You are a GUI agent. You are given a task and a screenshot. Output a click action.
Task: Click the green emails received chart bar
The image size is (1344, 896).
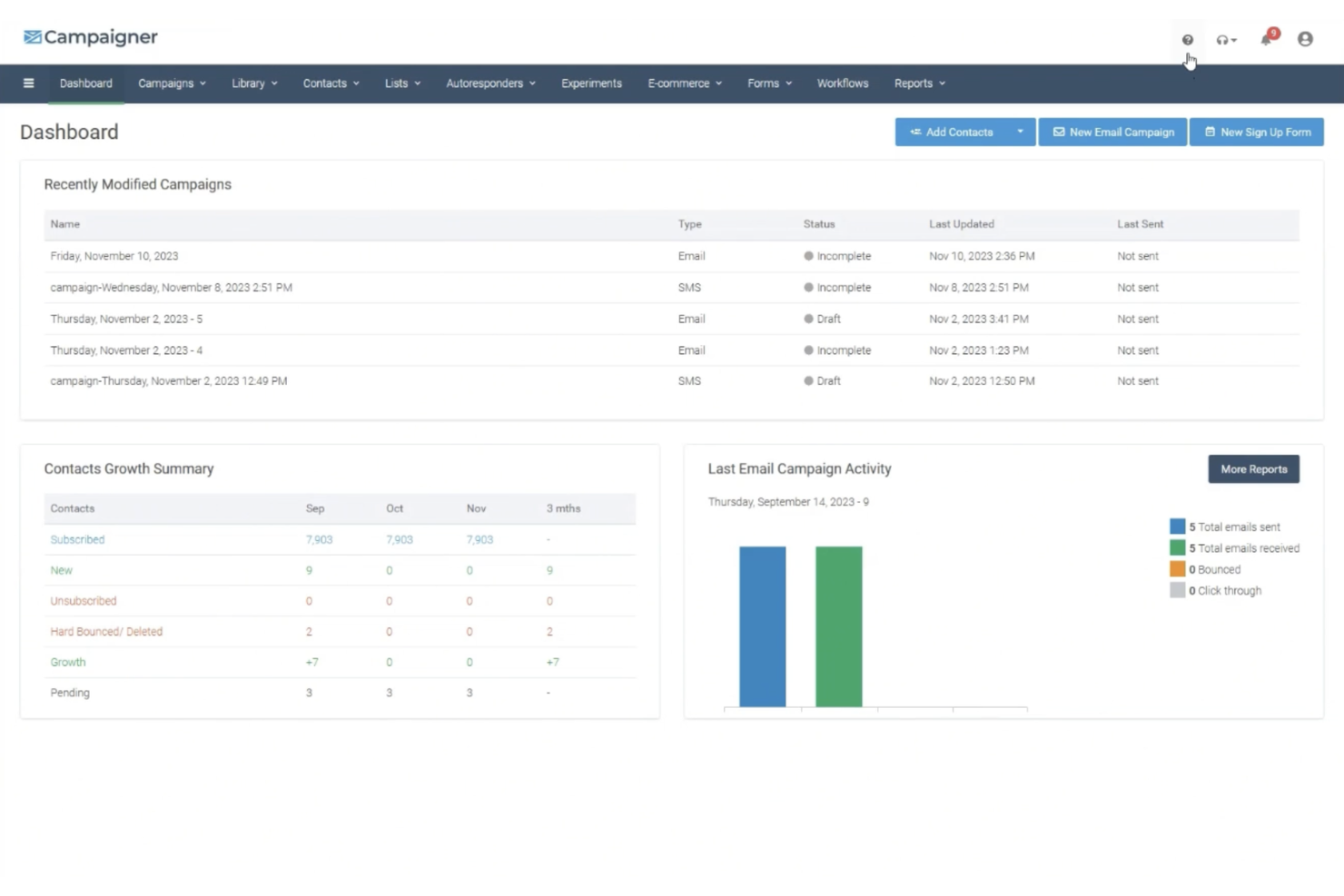(x=838, y=626)
